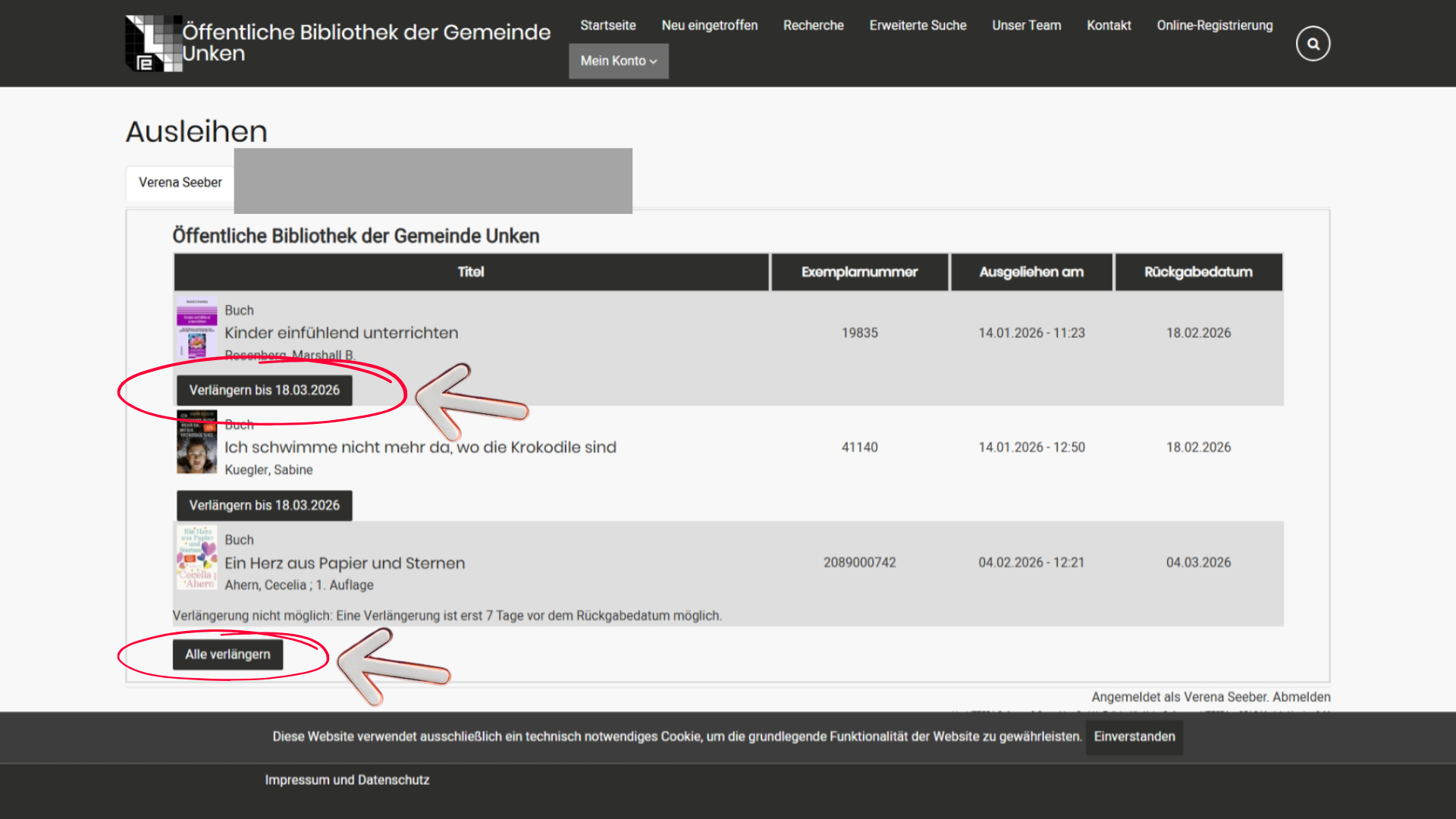This screenshot has width=1456, height=819.
Task: Click the Abmelden logout link
Action: pyautogui.click(x=1301, y=697)
